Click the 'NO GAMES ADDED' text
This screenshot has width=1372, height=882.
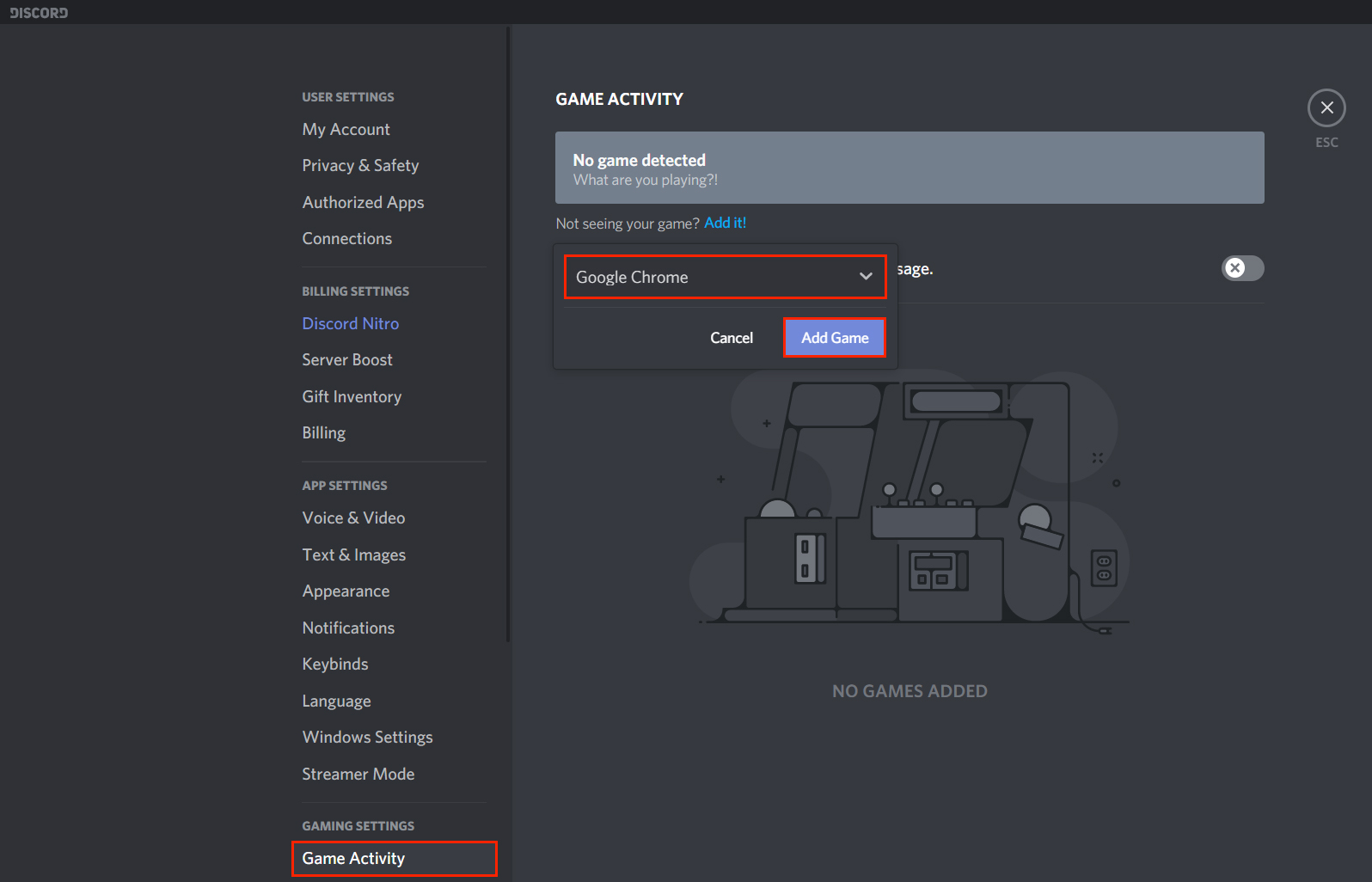910,691
